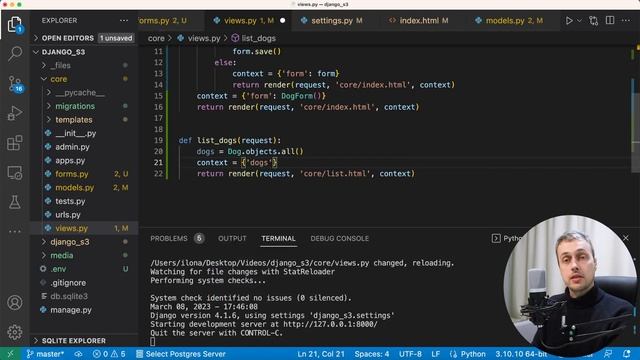Select Python language mode in status bar

pyautogui.click(x=468, y=354)
